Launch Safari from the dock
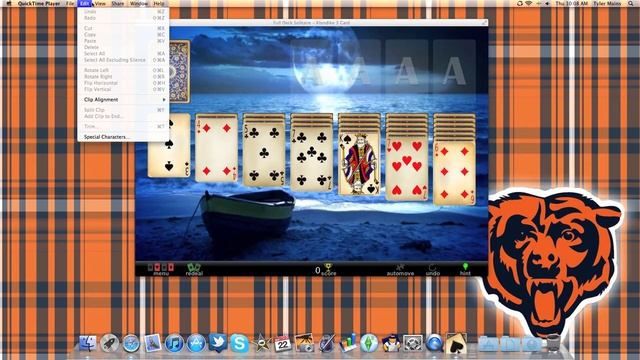This screenshot has height=360, width=640. 131,343
